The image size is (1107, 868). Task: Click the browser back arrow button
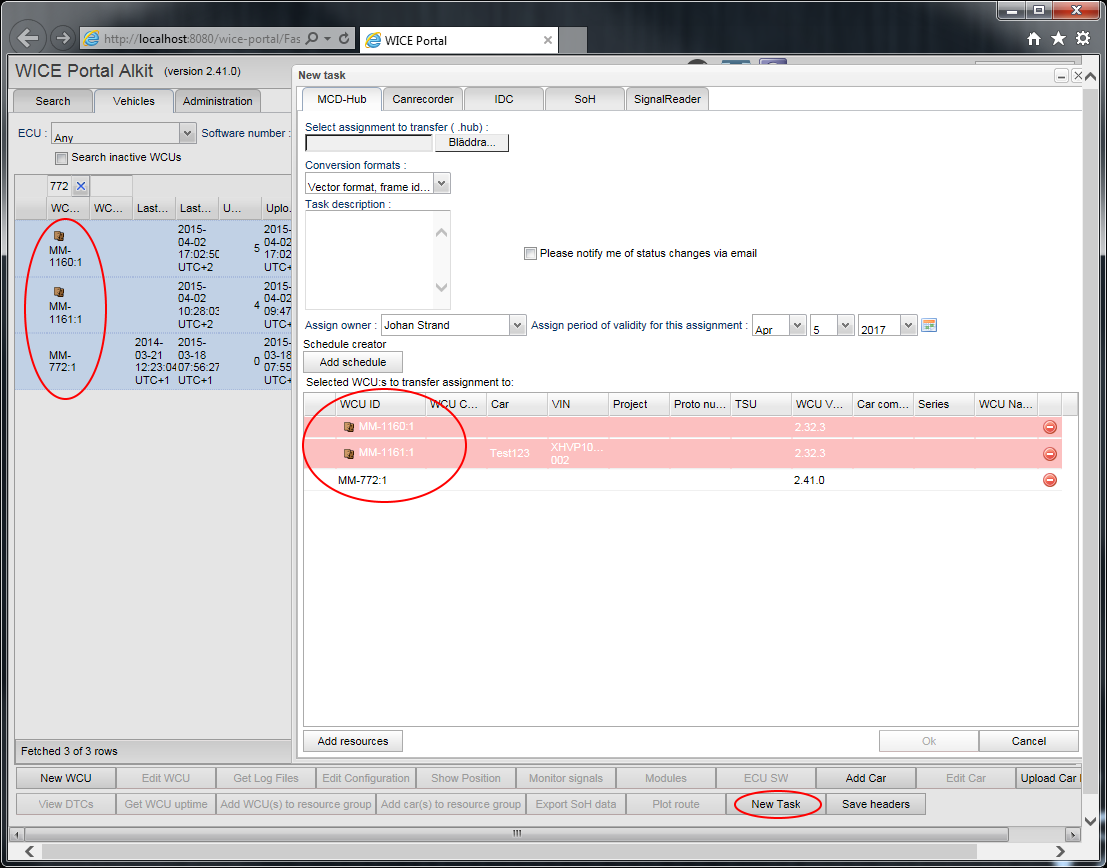[x=29, y=39]
